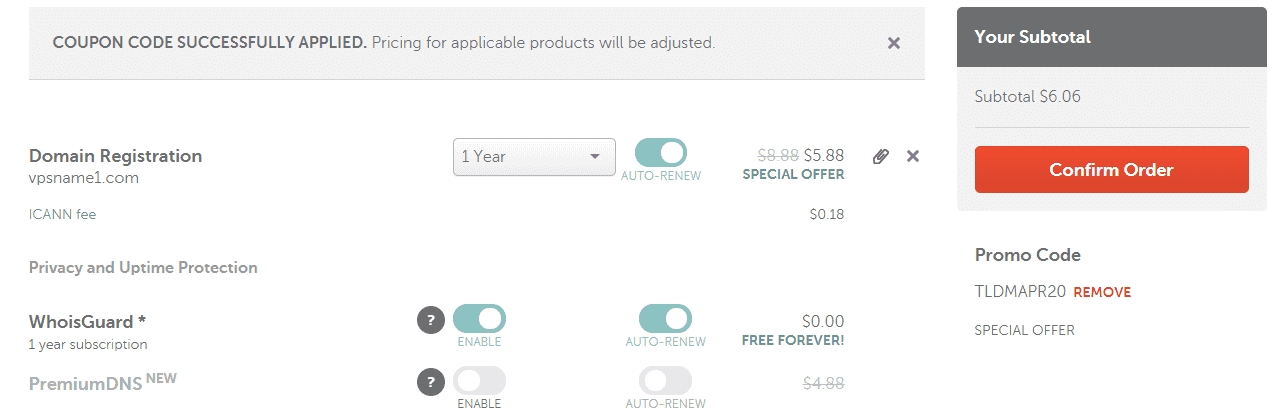Click the paperclip icon for Domain Registration
The height and width of the screenshot is (420, 1282).
[x=880, y=156]
